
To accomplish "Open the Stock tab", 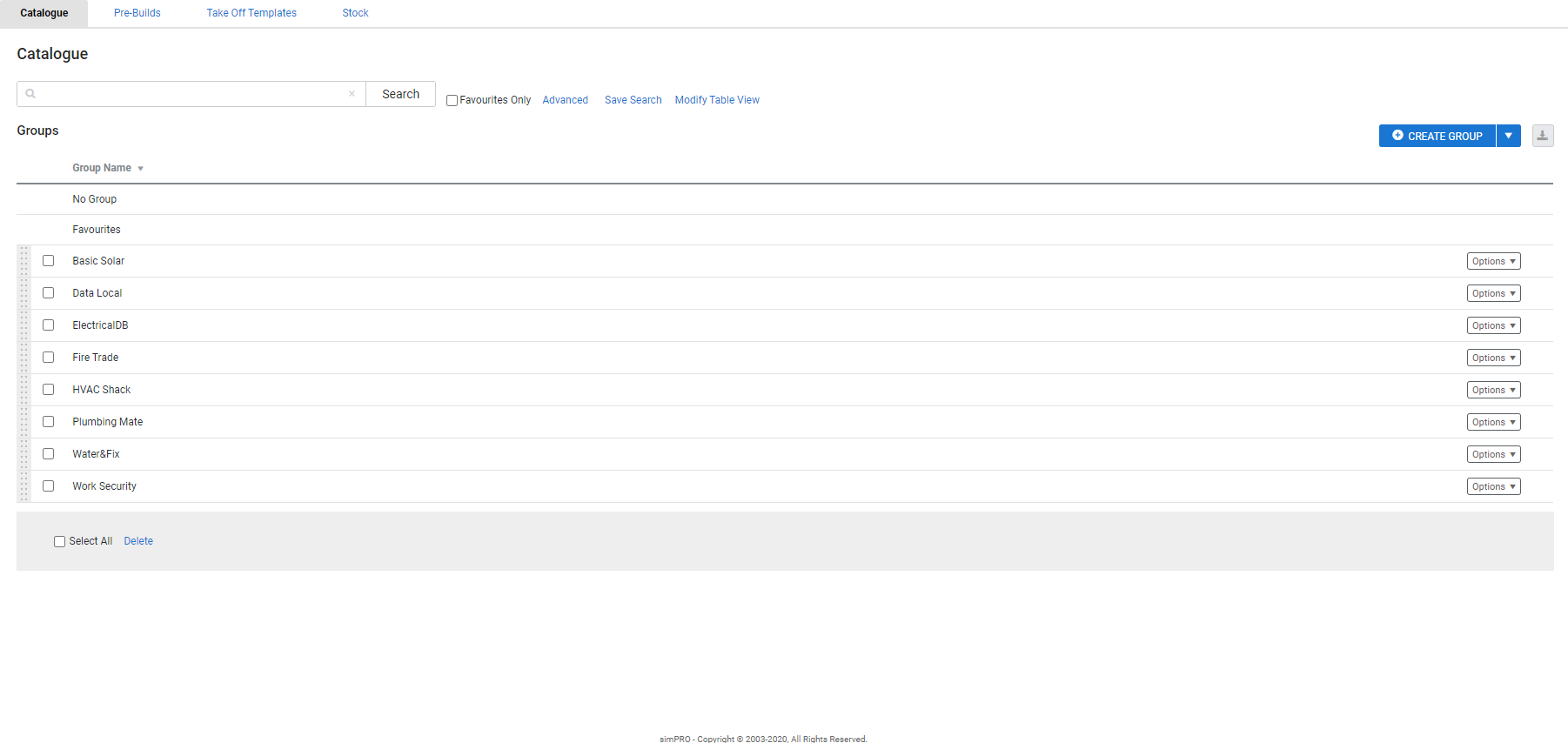I will (355, 13).
